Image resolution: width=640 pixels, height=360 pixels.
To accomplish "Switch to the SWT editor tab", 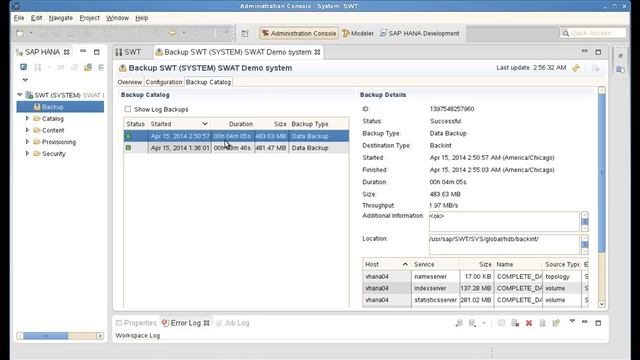I will (129, 52).
